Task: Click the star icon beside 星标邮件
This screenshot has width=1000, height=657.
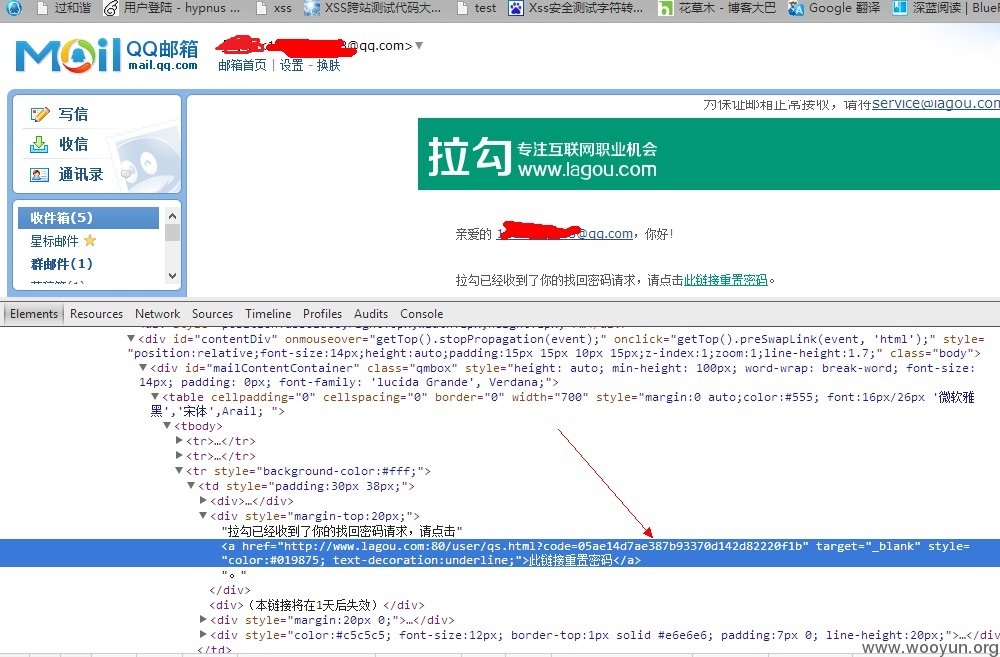Action: [90, 240]
